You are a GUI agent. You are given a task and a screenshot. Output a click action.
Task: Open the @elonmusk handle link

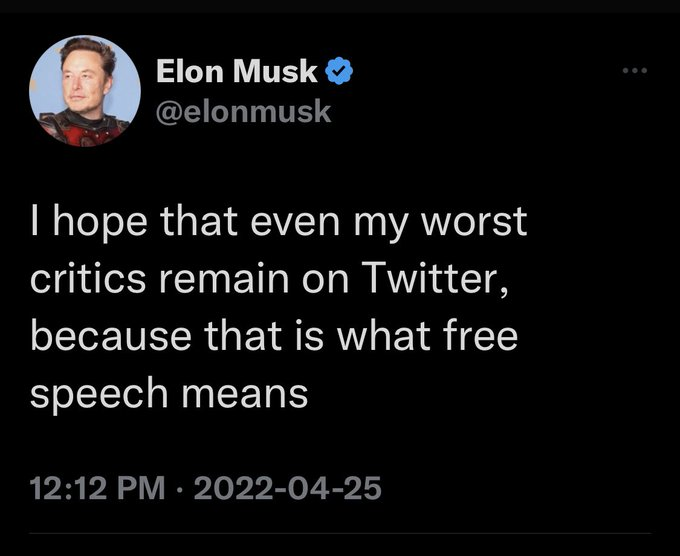(x=244, y=111)
